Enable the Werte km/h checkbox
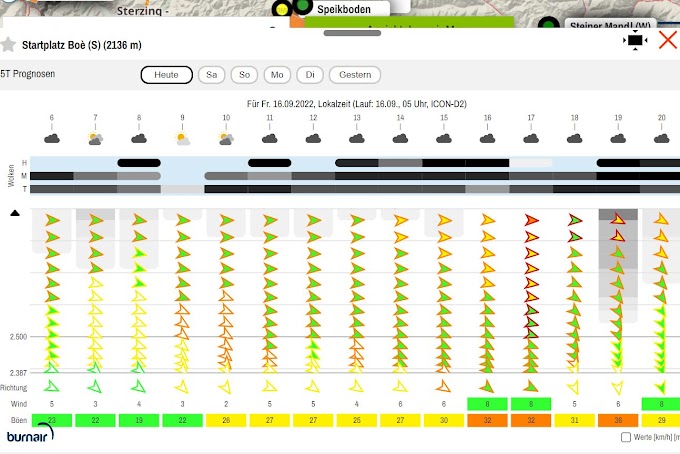The image size is (680, 454). tap(626, 437)
